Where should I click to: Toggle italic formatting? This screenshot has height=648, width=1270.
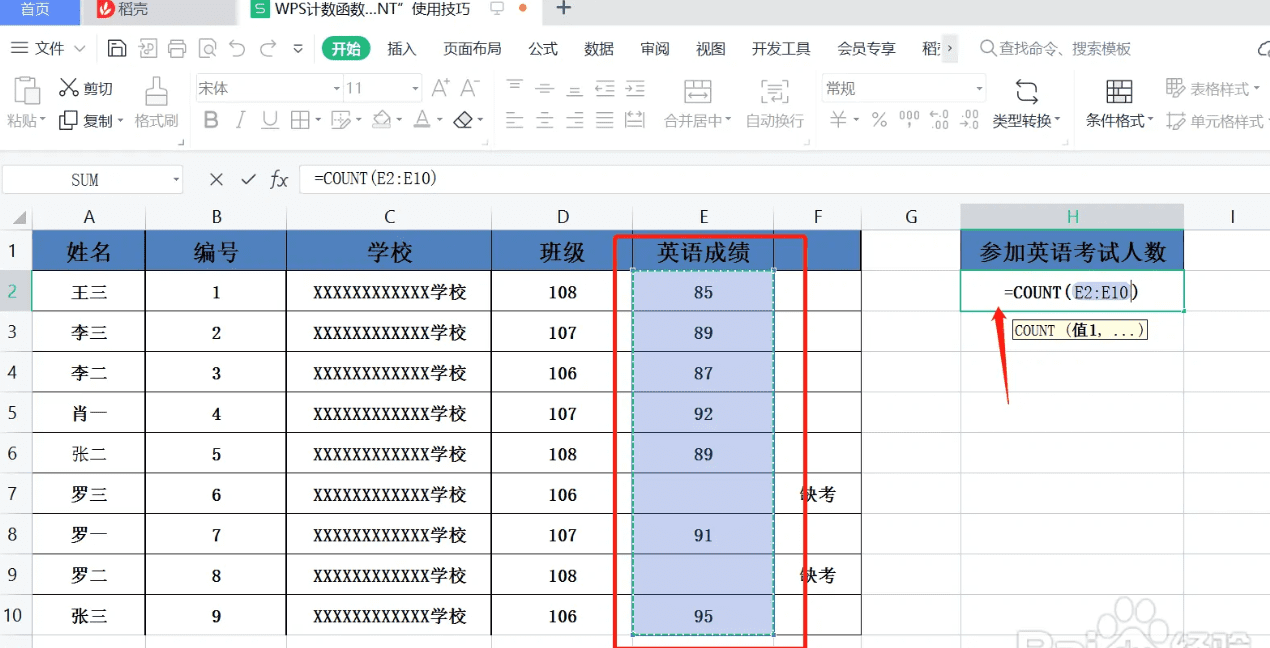pos(239,120)
